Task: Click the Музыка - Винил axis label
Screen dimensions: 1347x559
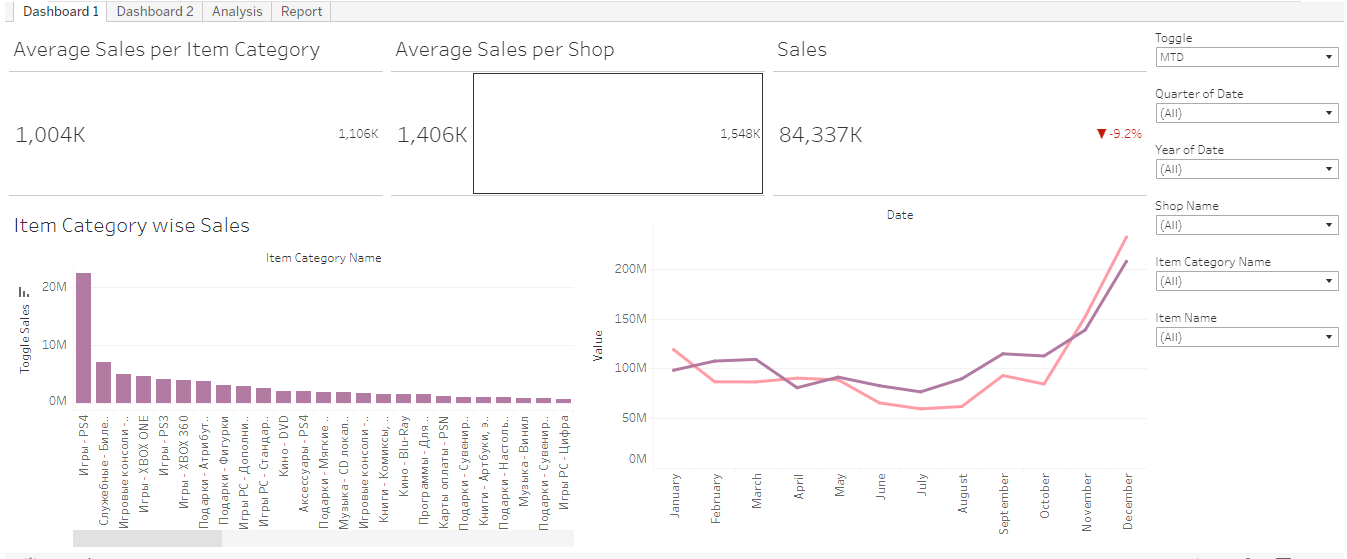Action: [x=524, y=462]
